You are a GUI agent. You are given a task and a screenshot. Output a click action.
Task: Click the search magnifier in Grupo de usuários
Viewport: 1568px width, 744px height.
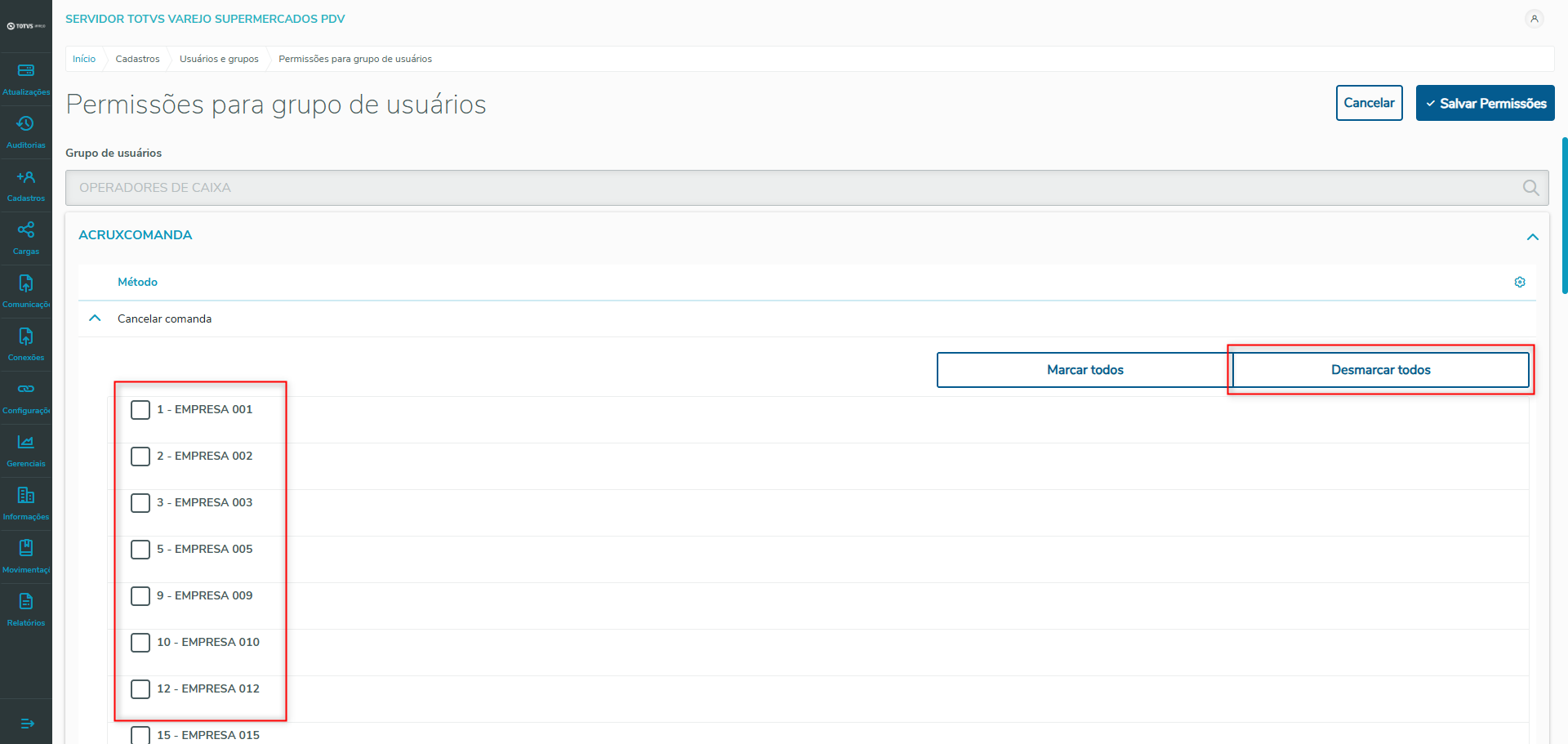[x=1530, y=188]
